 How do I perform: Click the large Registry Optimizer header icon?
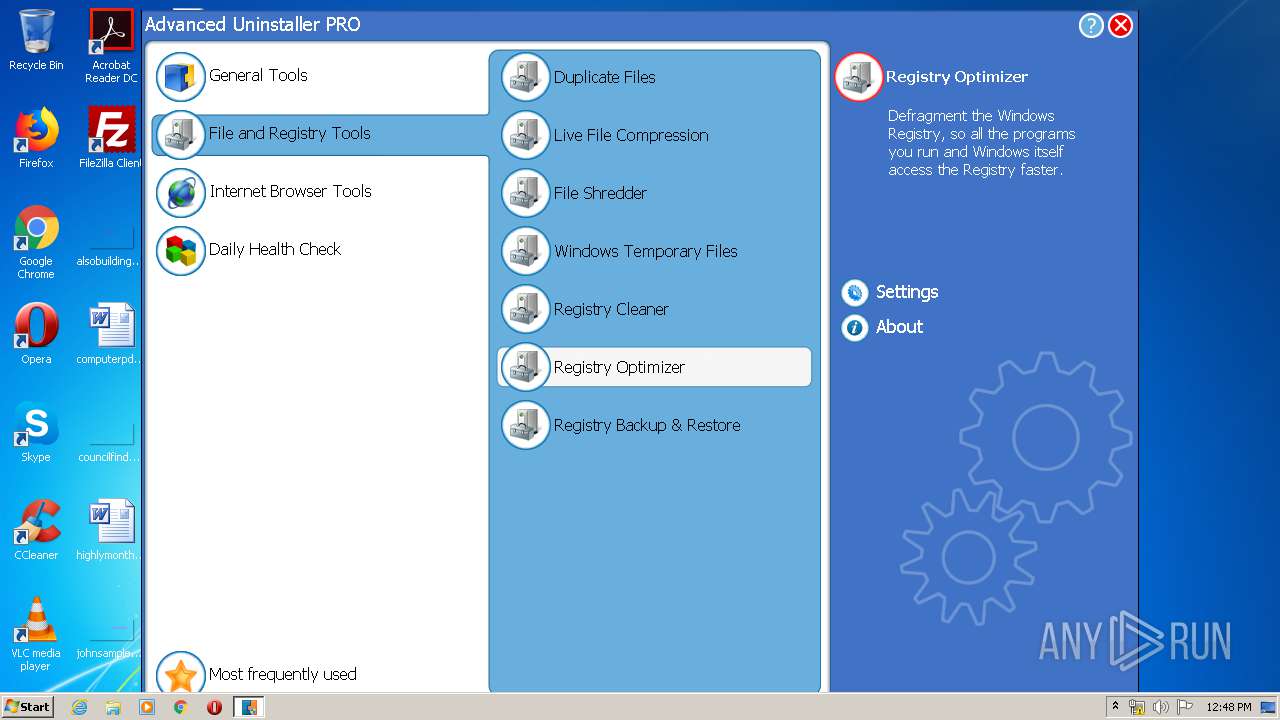click(x=858, y=77)
